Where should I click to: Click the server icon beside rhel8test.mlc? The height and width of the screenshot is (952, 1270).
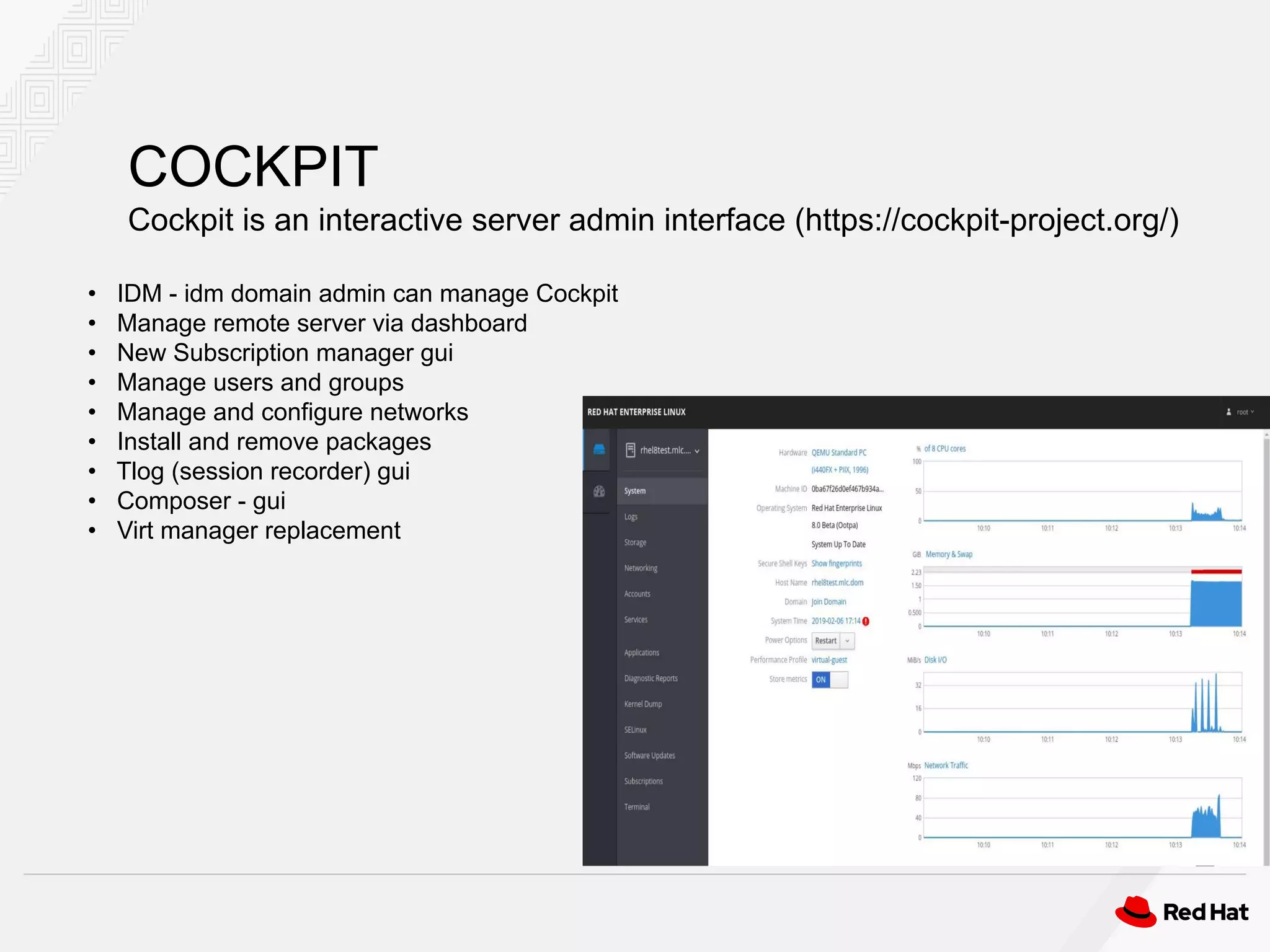[x=630, y=450]
